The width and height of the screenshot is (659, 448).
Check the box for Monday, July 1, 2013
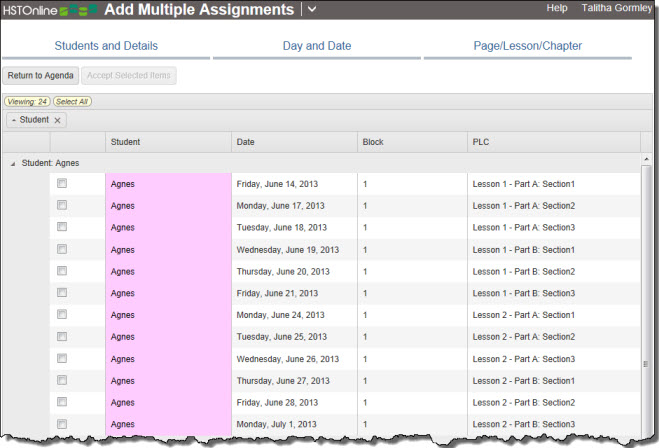62,424
